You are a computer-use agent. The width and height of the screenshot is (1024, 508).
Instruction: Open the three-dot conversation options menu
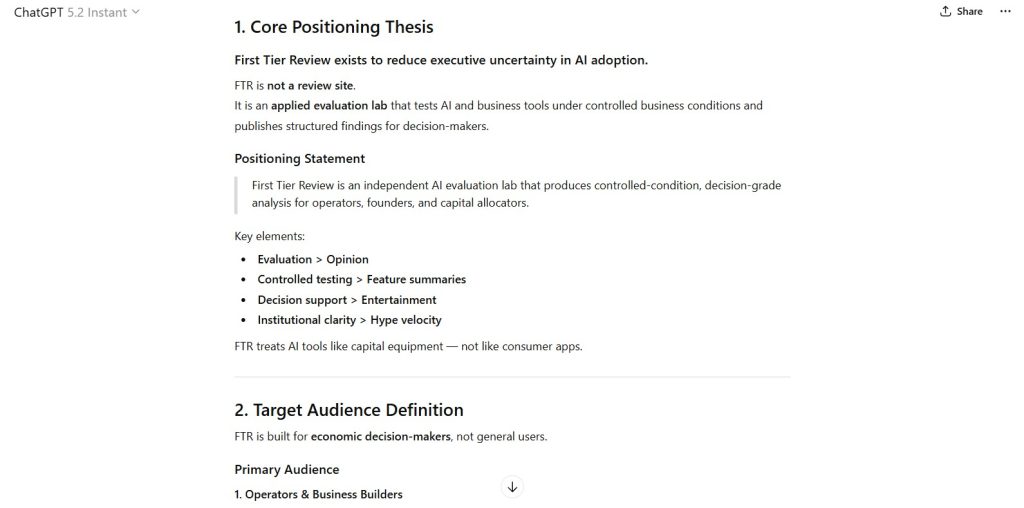pyautogui.click(x=1005, y=12)
